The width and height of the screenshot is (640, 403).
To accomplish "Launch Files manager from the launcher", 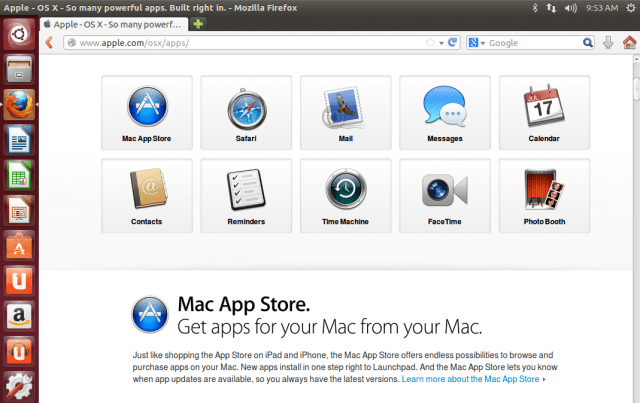I will point(19,69).
